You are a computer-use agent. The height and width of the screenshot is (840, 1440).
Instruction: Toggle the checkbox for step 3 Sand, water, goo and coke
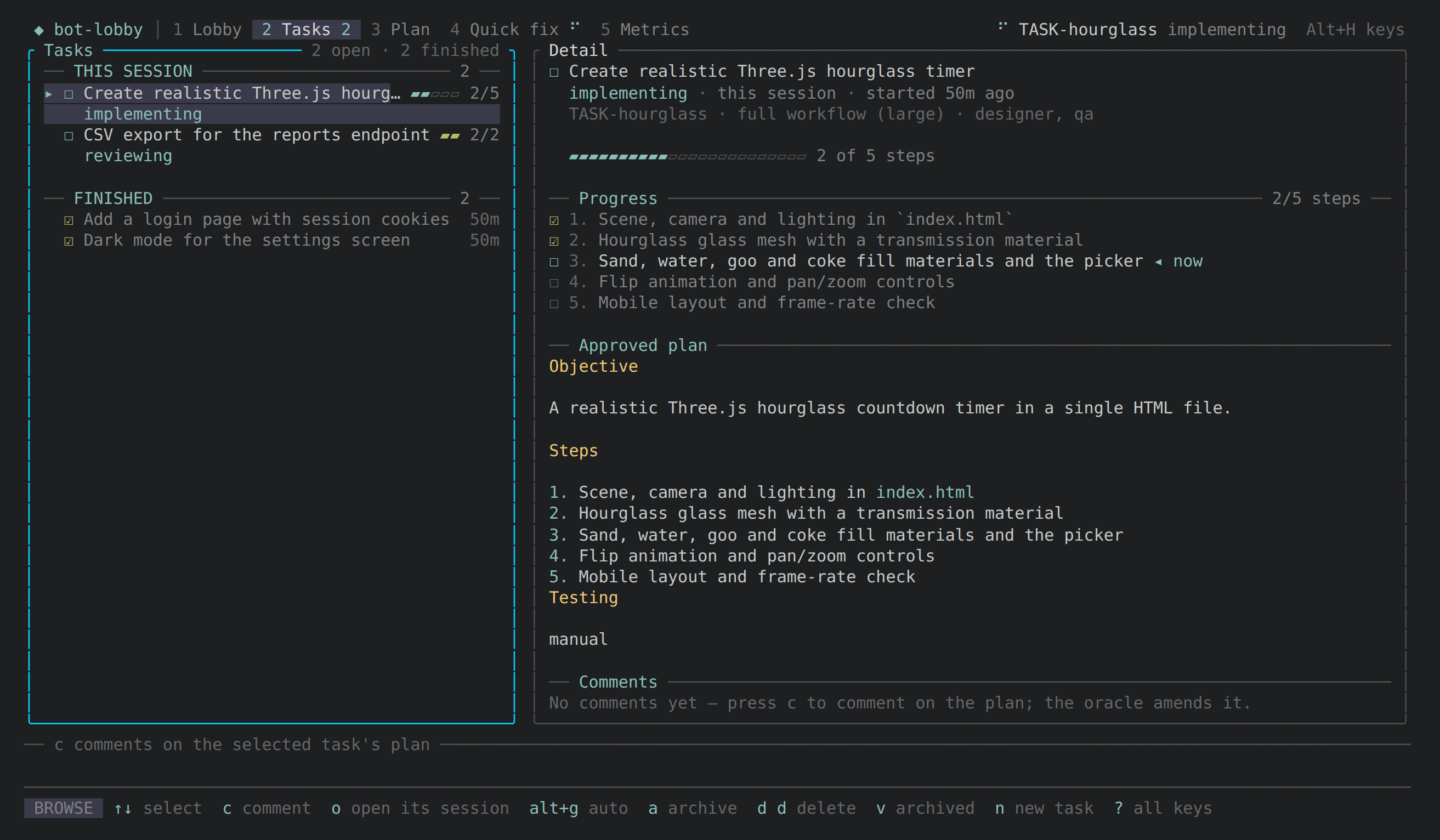(554, 262)
